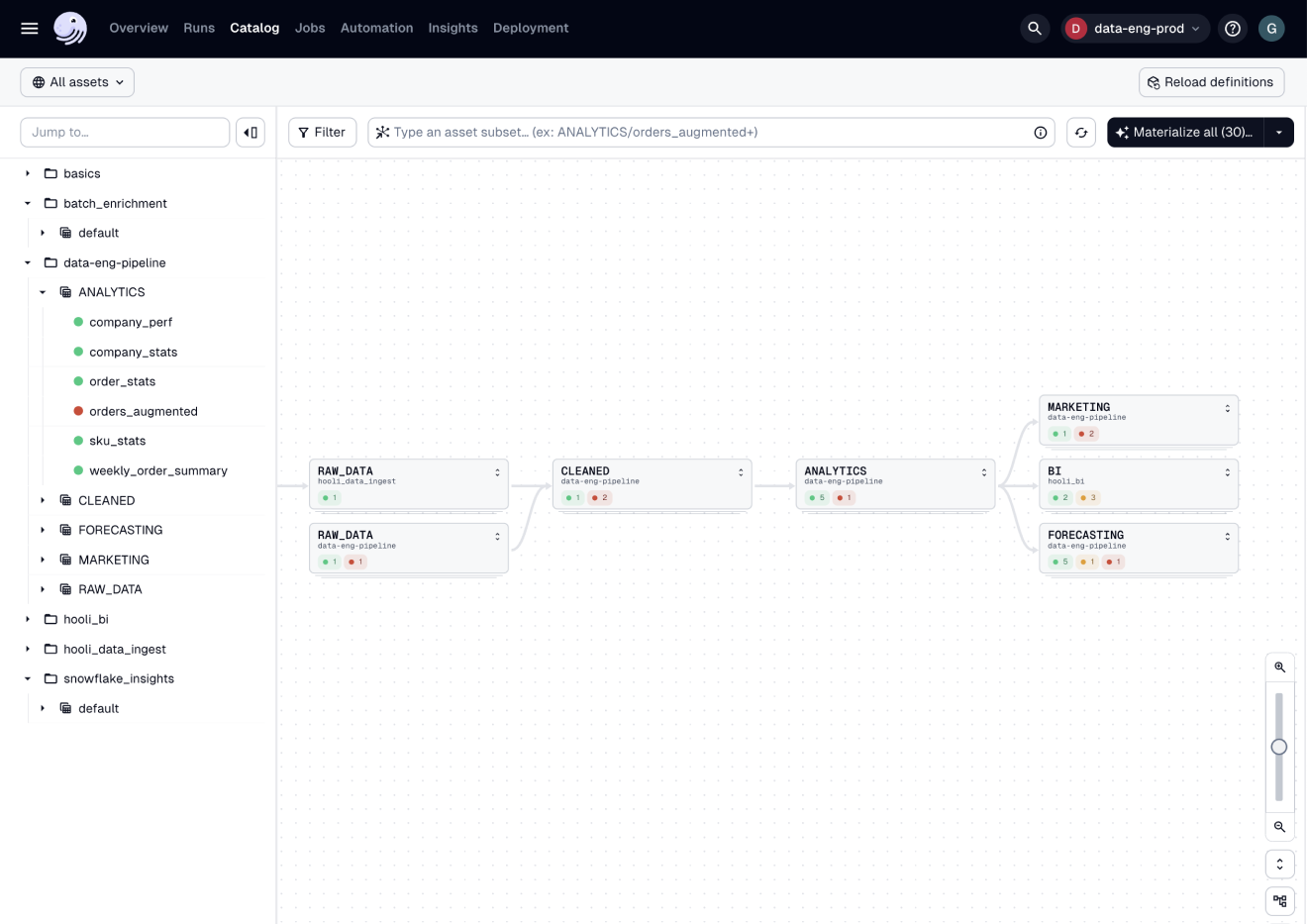Open the Materialize all dropdown arrow
This screenshot has height=924, width=1307.
(1279, 132)
